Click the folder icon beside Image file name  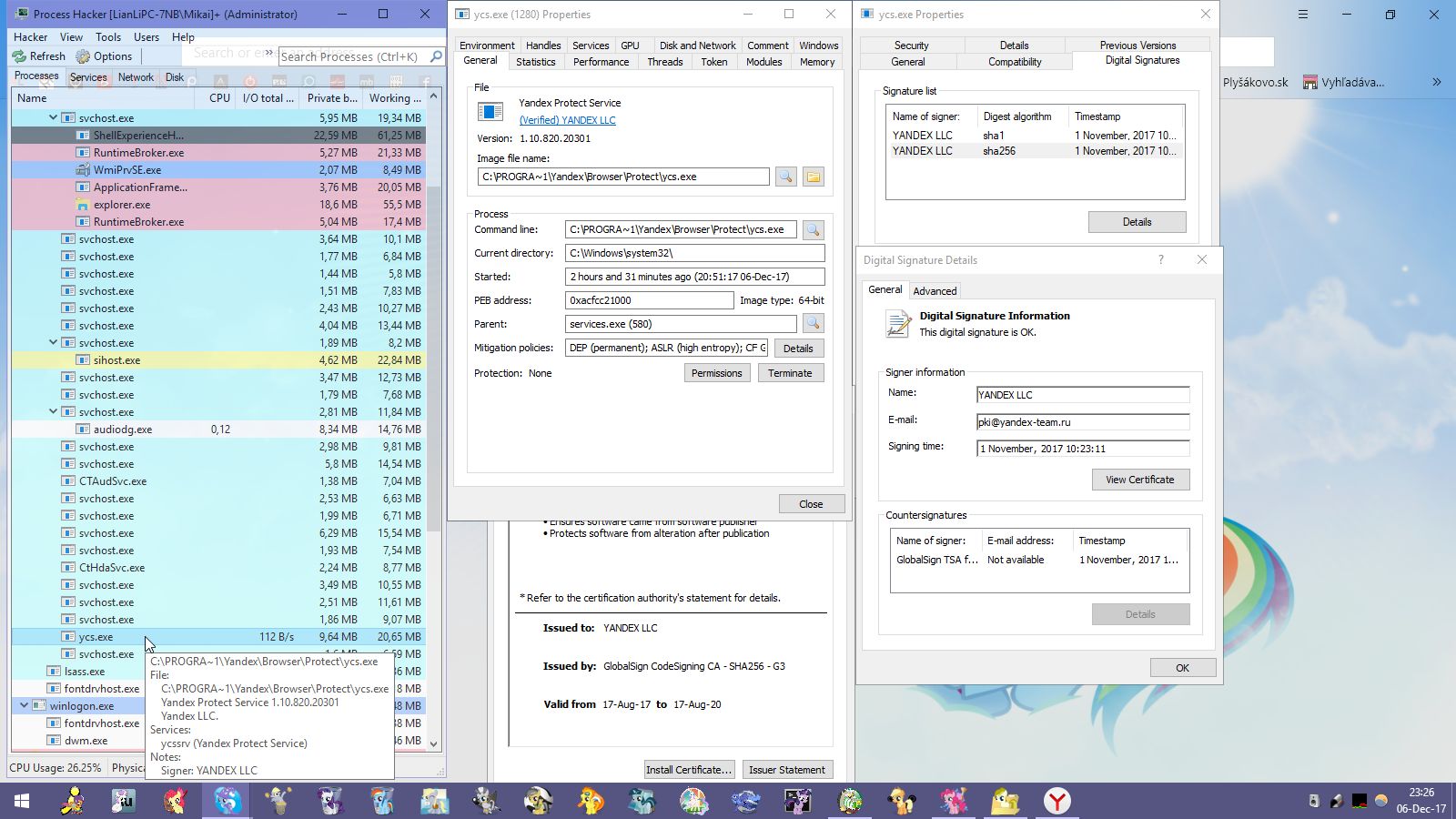point(813,177)
